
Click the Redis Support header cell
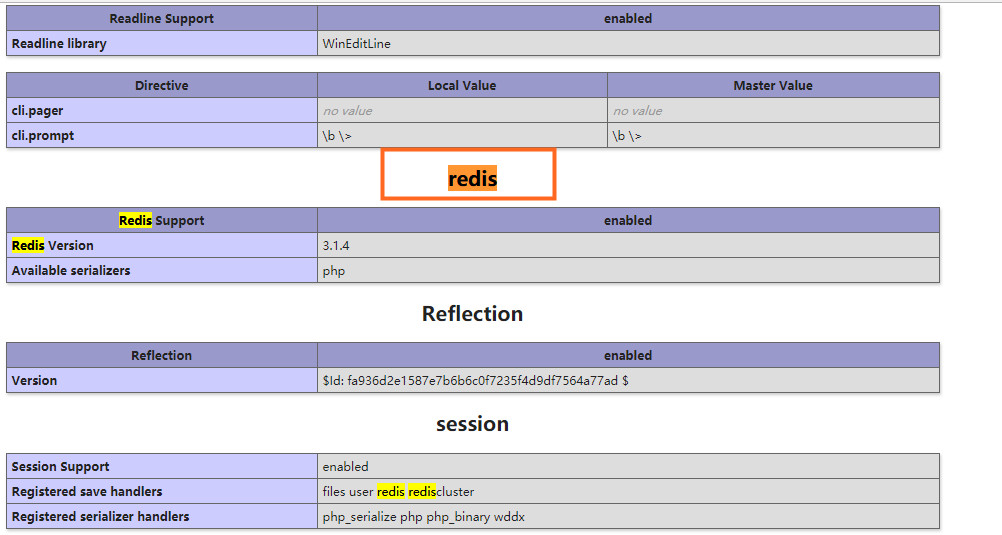click(x=161, y=221)
